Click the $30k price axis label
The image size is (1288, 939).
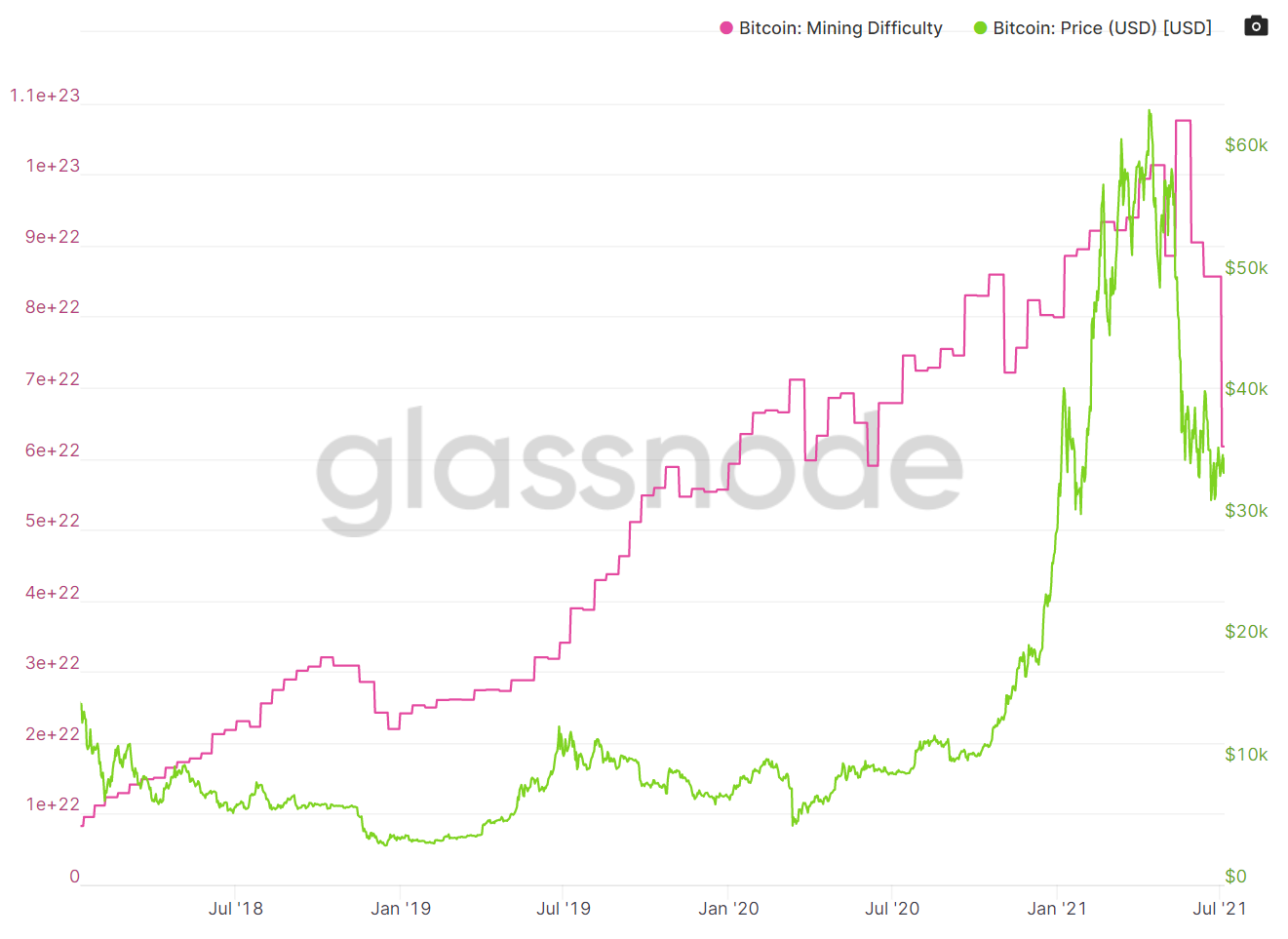[1246, 511]
